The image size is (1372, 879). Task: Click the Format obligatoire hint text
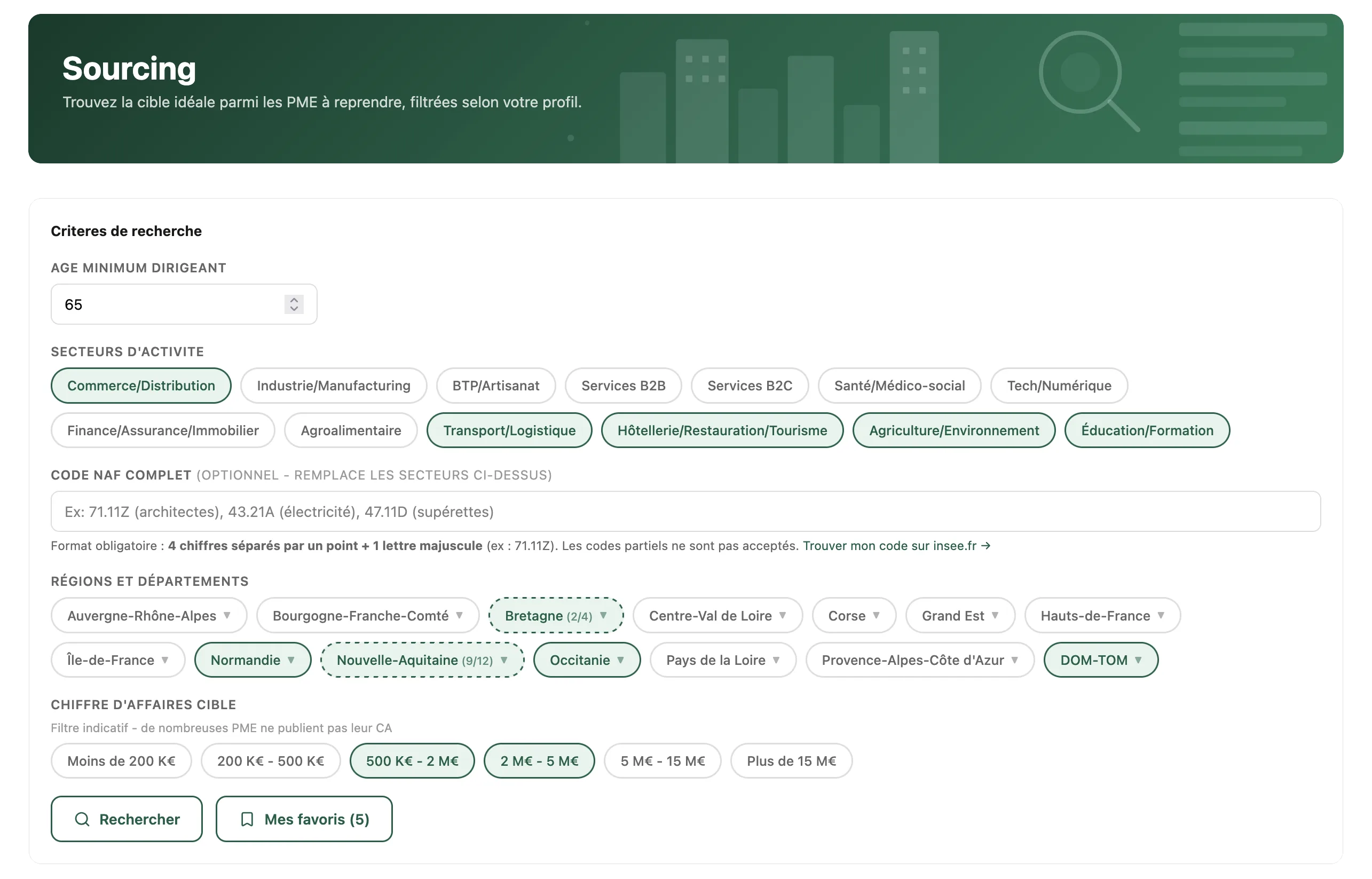click(424, 546)
